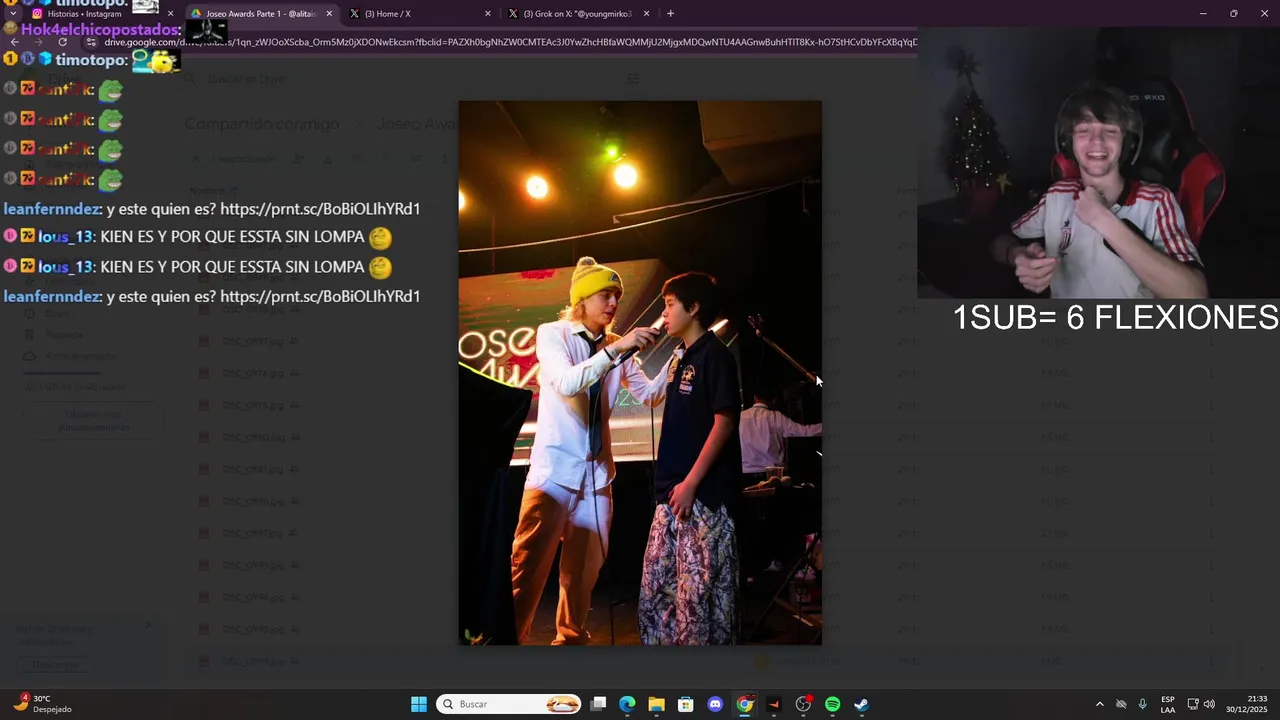Go forward in browser history
This screenshot has width=1280, height=720.
(x=38, y=42)
